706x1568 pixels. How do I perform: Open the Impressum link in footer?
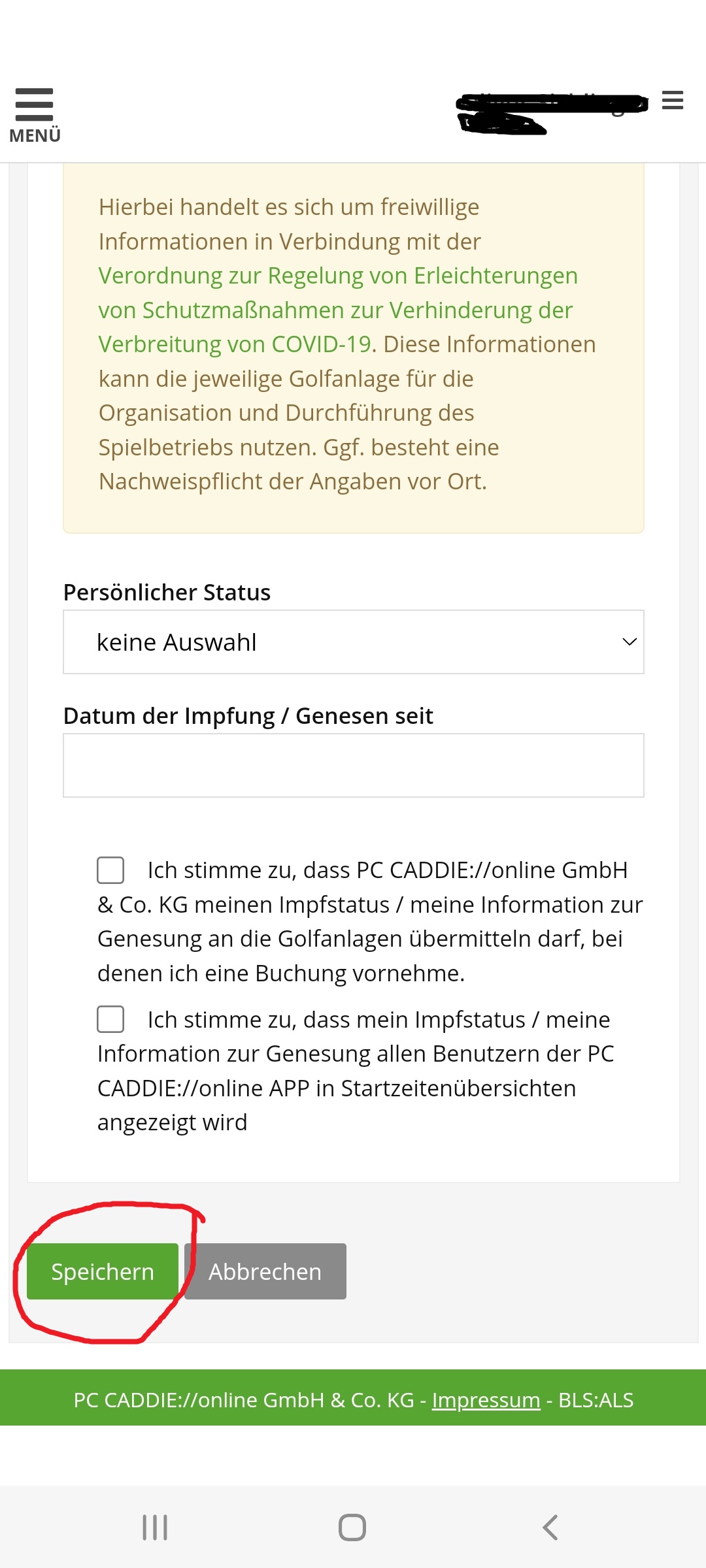[x=486, y=1400]
